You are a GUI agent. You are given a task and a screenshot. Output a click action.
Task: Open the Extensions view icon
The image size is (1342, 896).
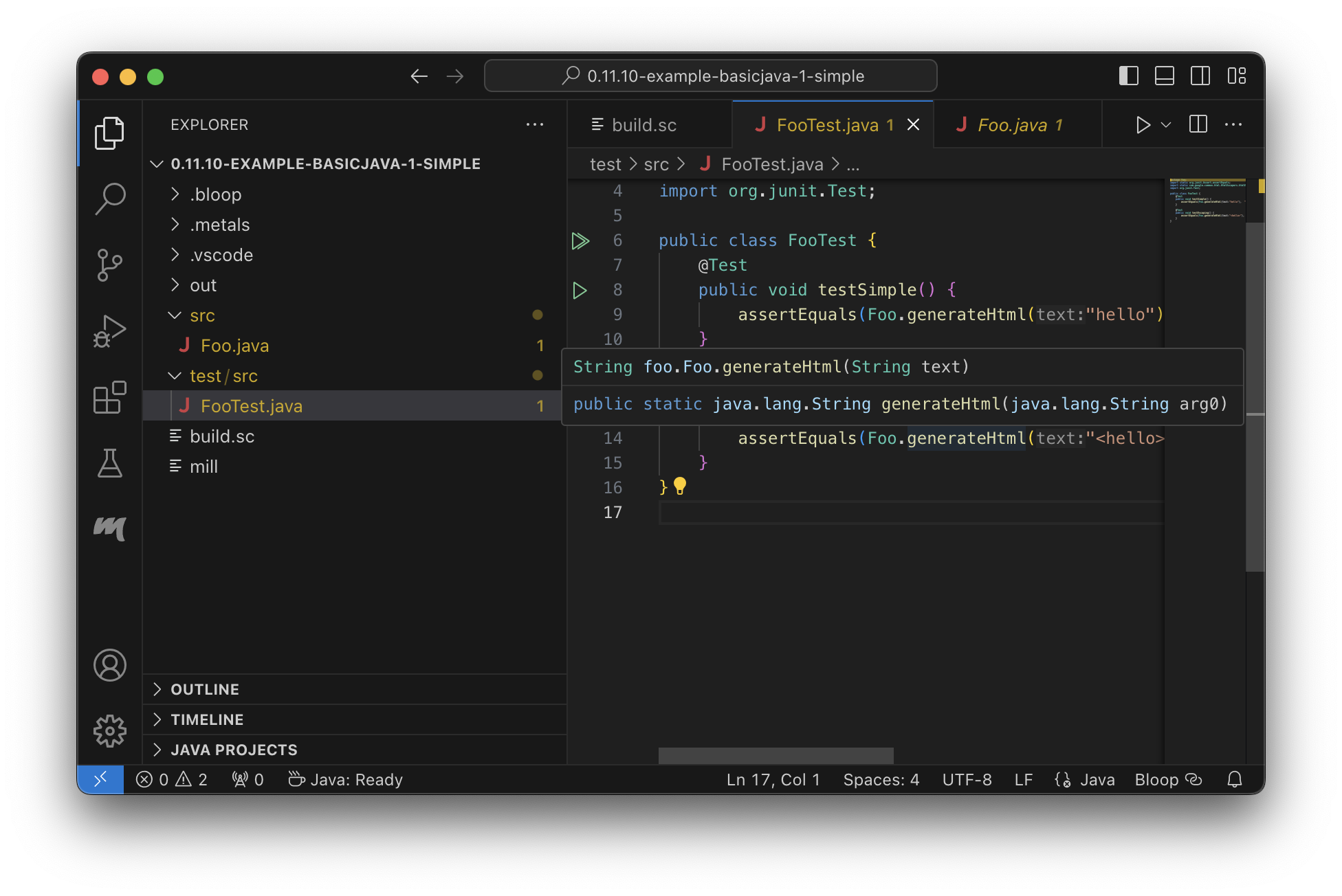pyautogui.click(x=110, y=396)
